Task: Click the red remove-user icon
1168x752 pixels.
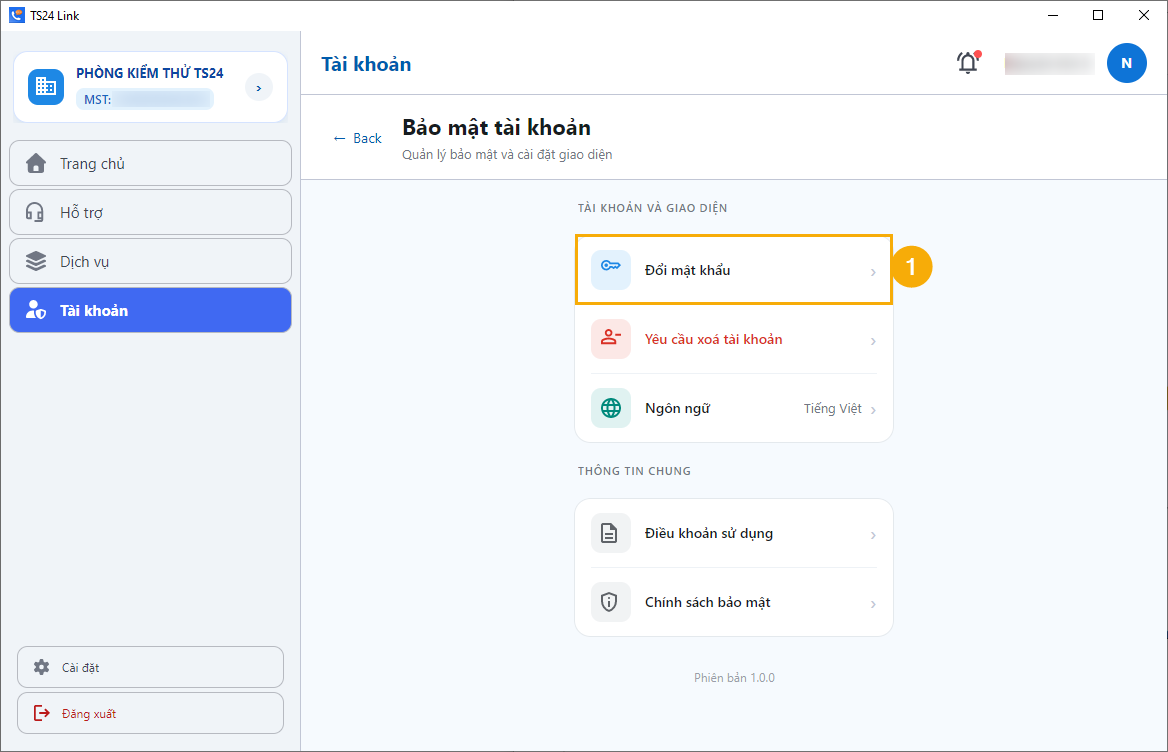Action: [x=611, y=339]
